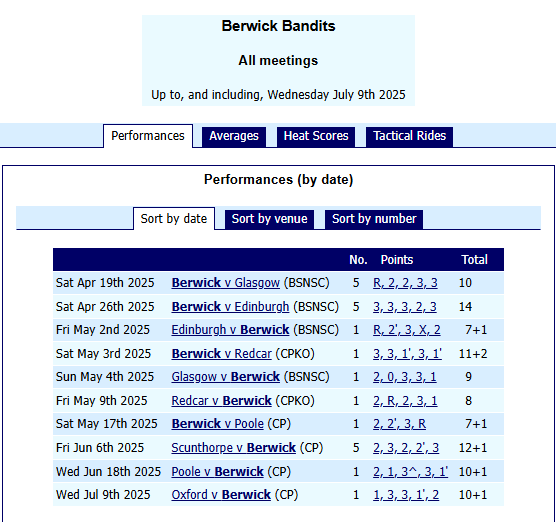Open the Redcar v Berwick meeting link
The width and height of the screenshot is (556, 522).
pos(222,401)
